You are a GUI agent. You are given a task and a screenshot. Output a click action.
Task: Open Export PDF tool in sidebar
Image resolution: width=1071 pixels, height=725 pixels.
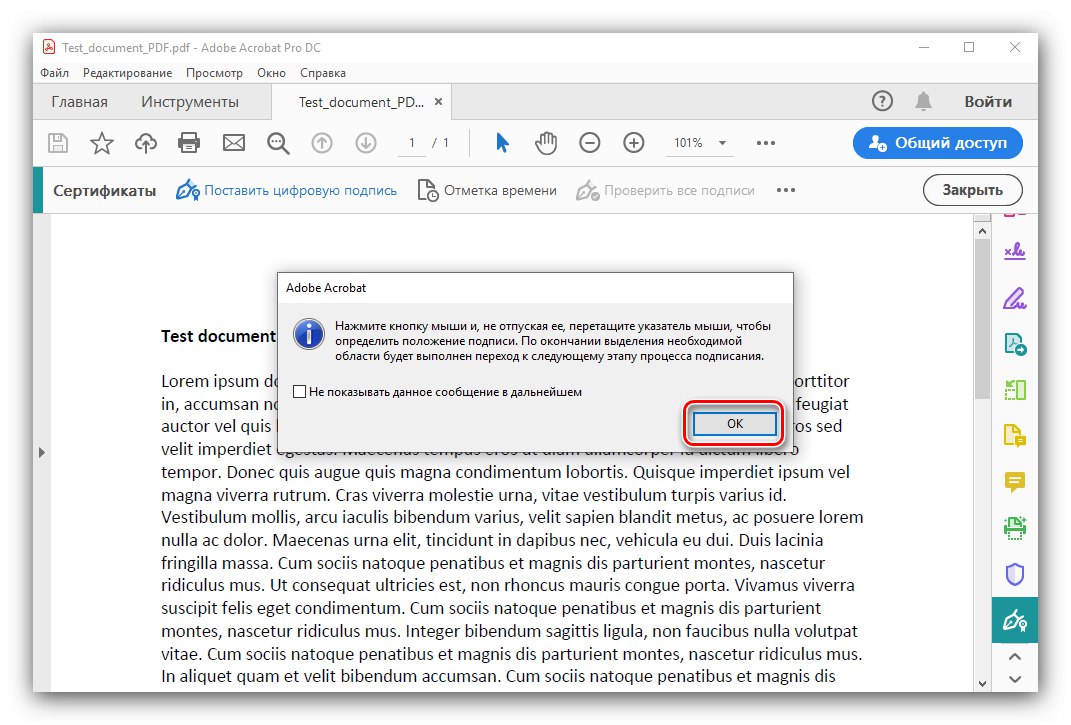click(x=1015, y=344)
